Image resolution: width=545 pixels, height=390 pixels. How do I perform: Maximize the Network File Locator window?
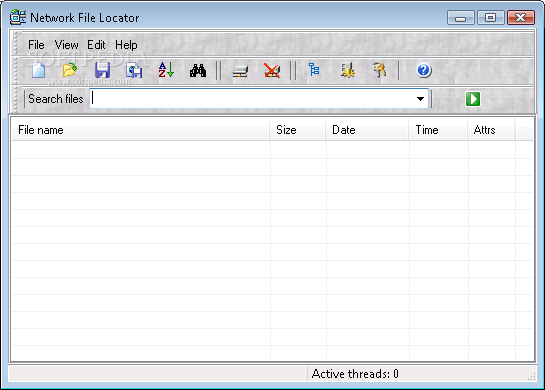(x=490, y=17)
